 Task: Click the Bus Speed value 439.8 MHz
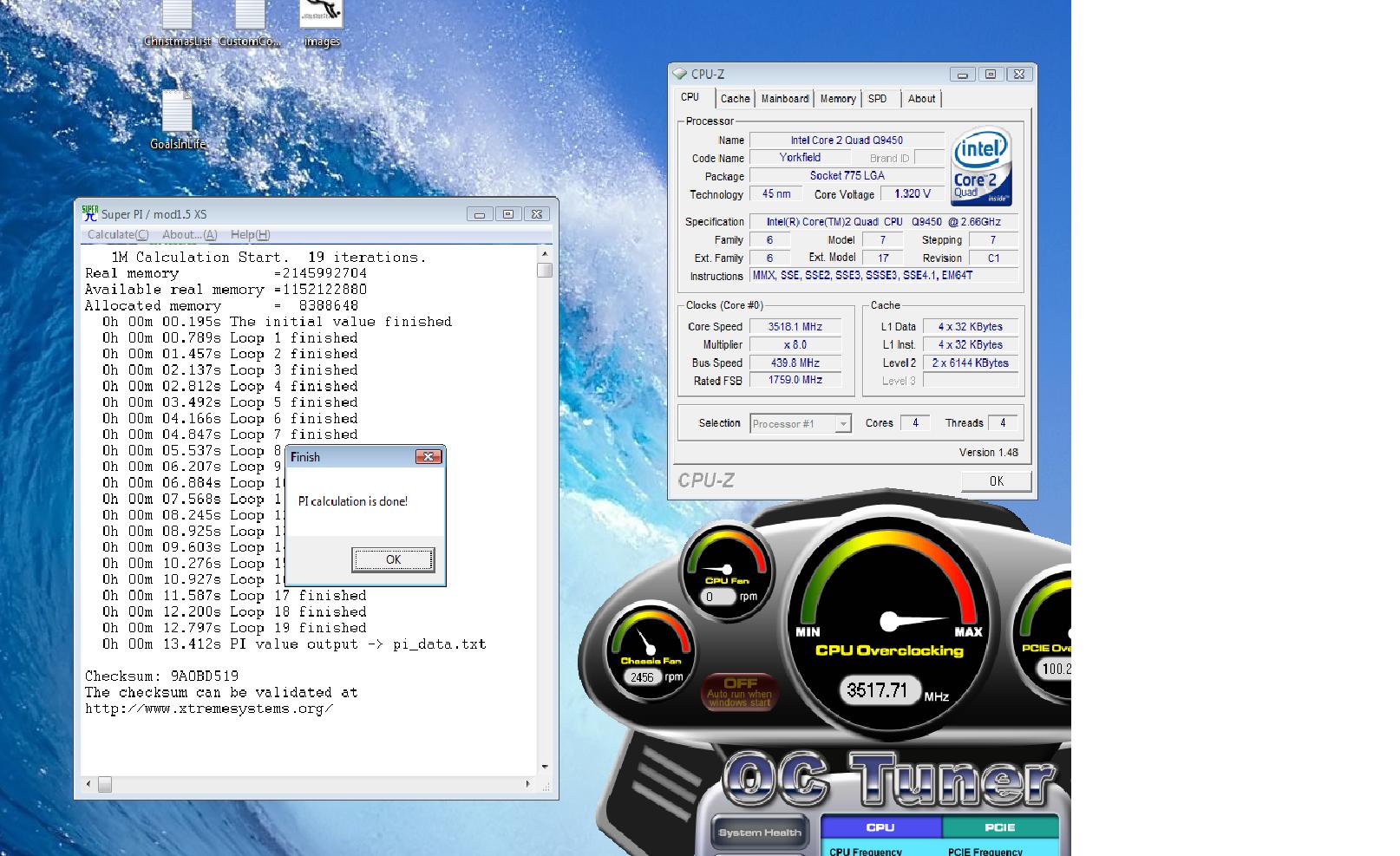pos(795,363)
